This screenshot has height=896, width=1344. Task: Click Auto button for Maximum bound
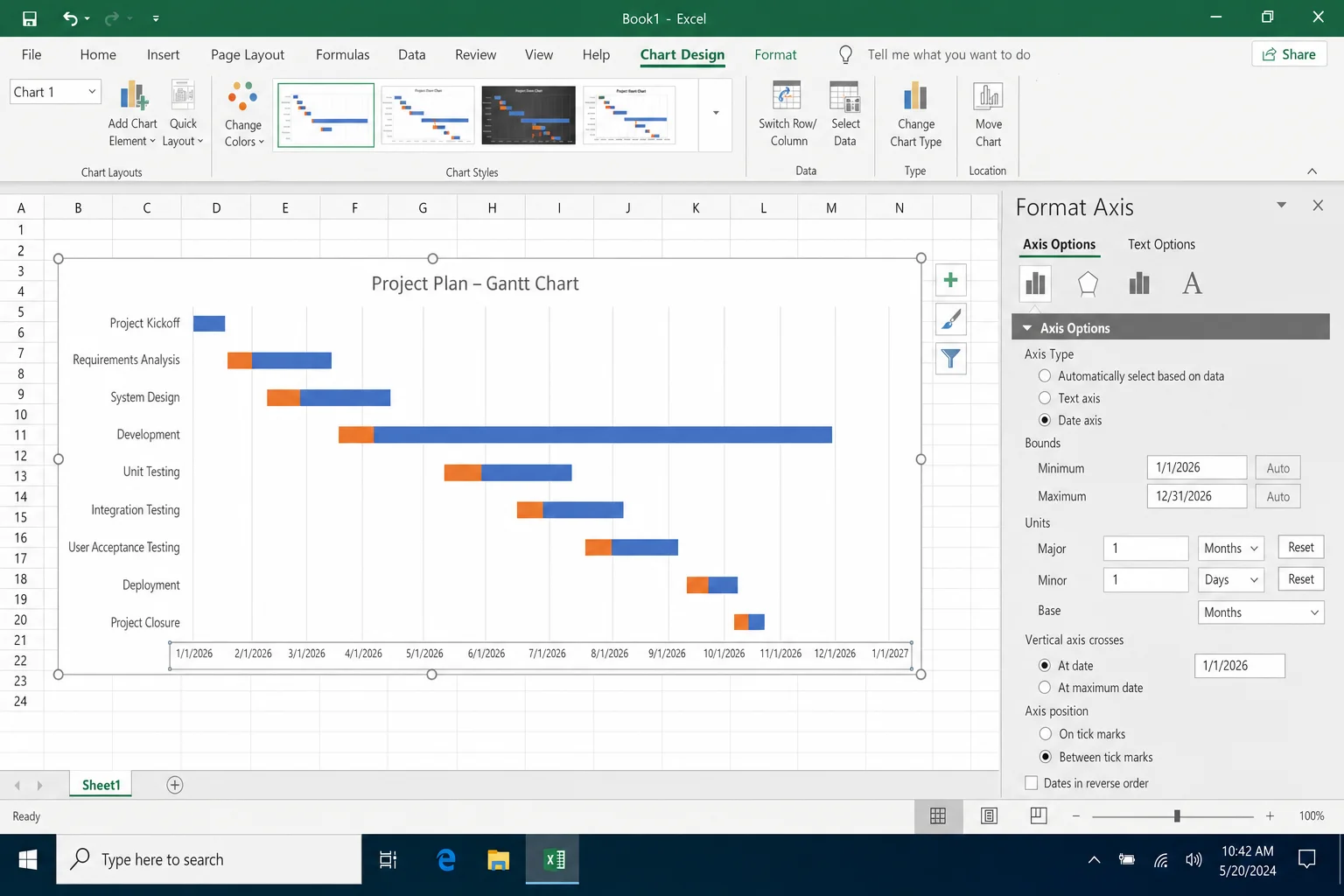[1277, 496]
